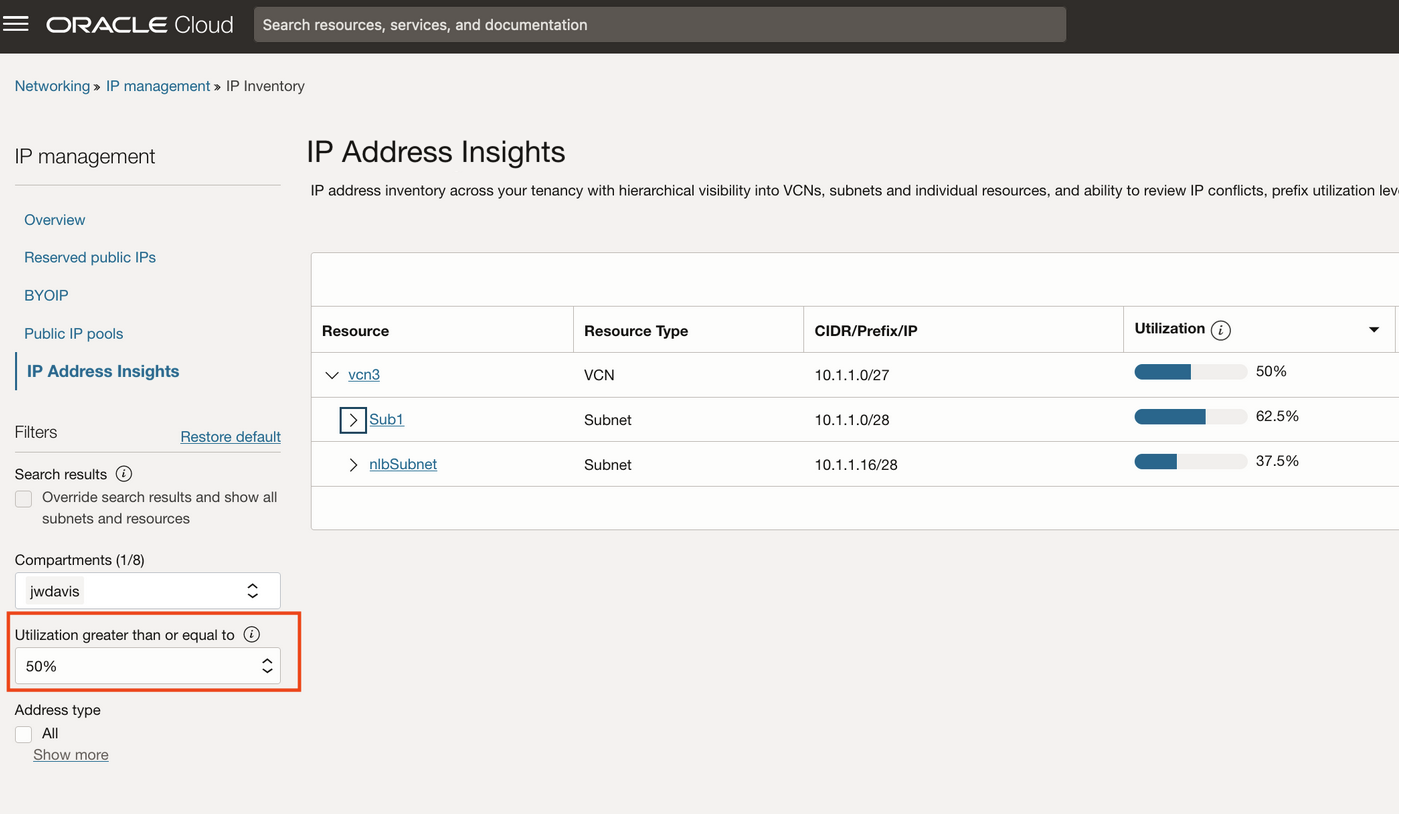Screen dimensions: 1406x814
Task: Click the compartment selector stepper arrows
Action: pos(253,590)
